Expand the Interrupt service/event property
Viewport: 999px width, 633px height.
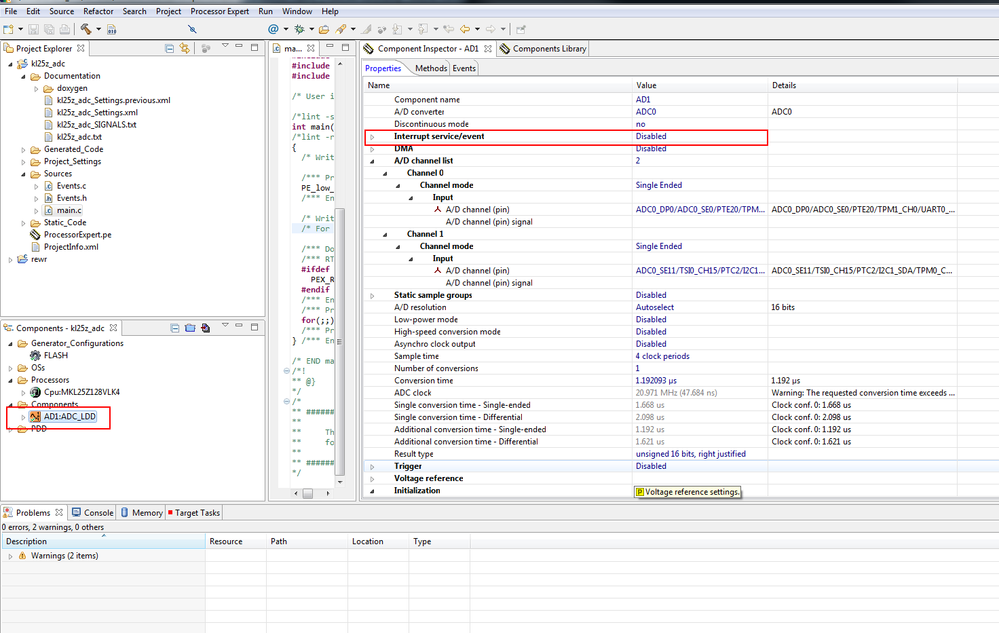pyautogui.click(x=372, y=137)
